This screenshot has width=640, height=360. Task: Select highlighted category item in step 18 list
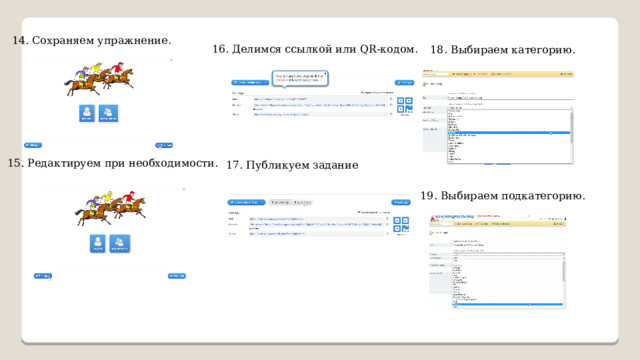point(509,133)
